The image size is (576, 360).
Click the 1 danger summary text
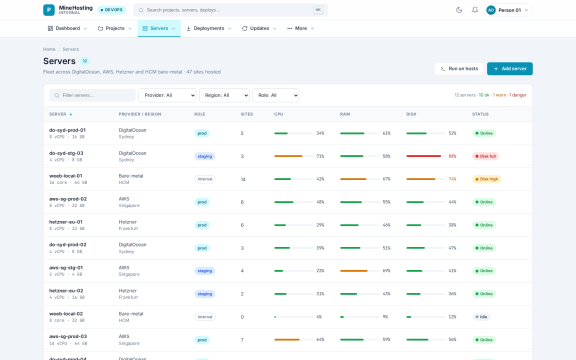pyautogui.click(x=518, y=95)
